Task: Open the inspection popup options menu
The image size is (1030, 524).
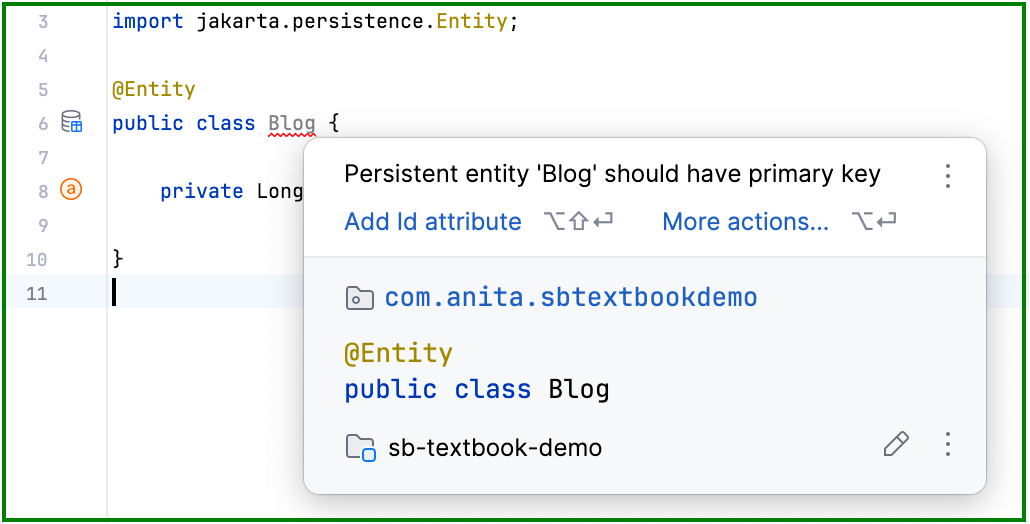Action: coord(947,176)
